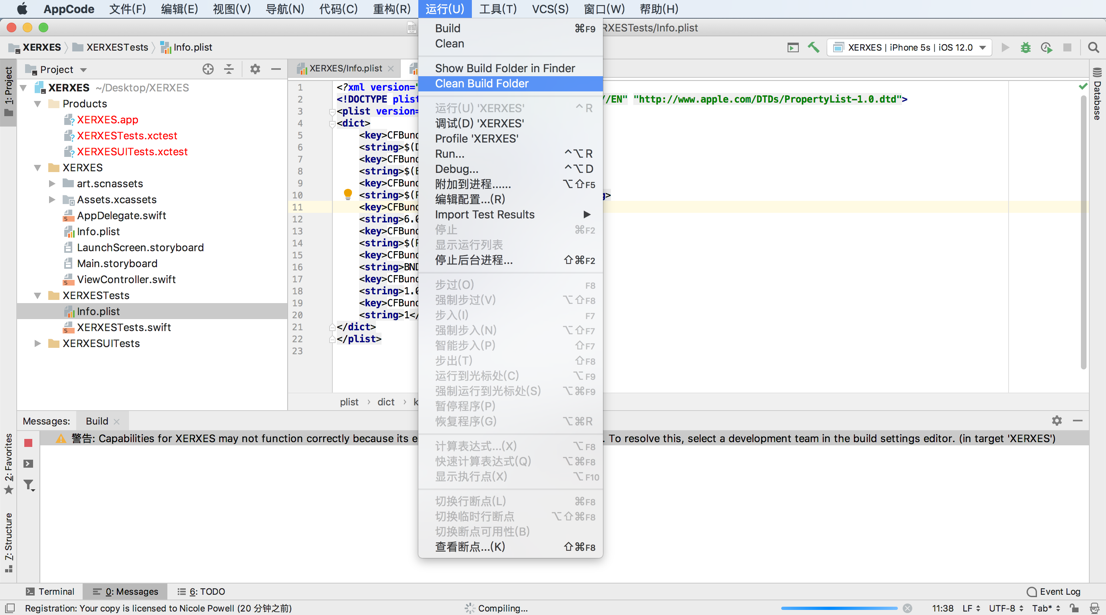Select Main.storyboard in project tree
Image resolution: width=1106 pixels, height=615 pixels.
pyautogui.click(x=117, y=264)
